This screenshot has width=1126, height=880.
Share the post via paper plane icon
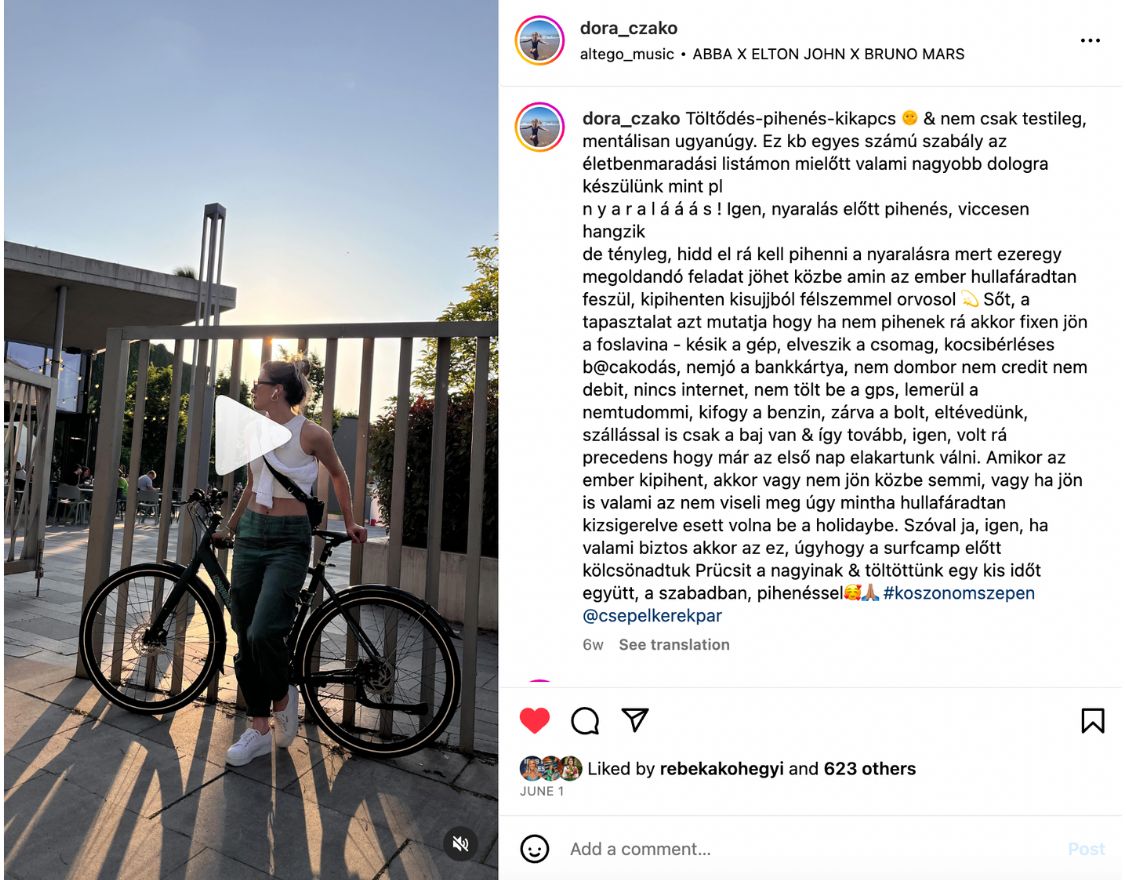(x=635, y=719)
